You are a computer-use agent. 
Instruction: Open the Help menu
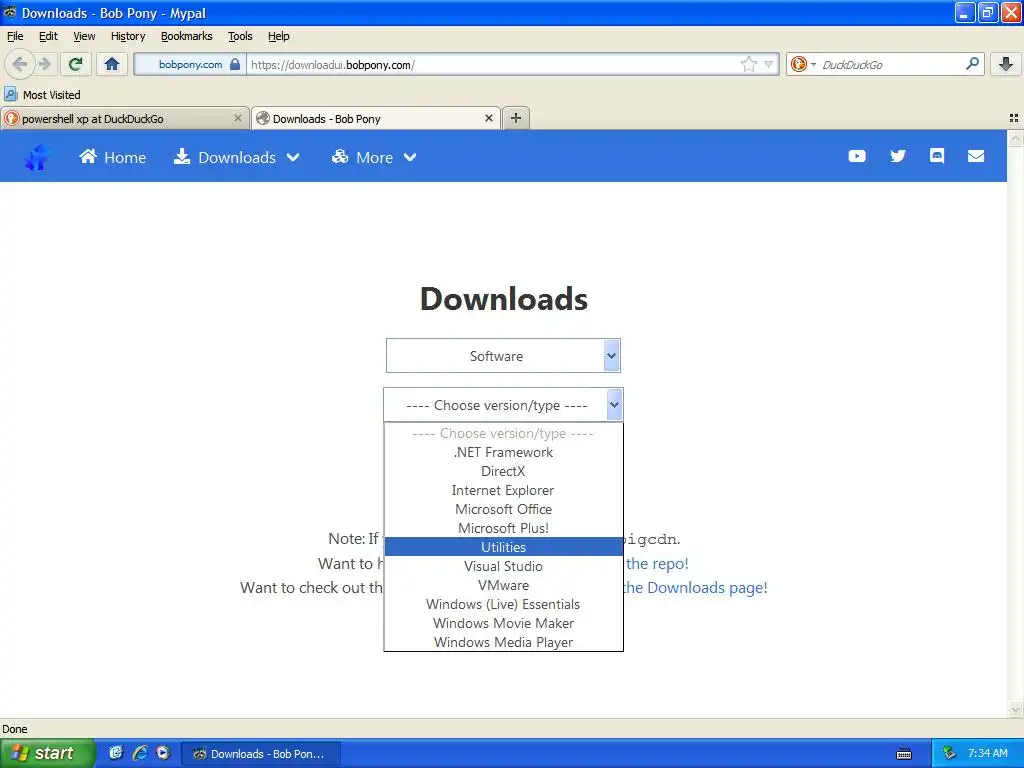click(278, 36)
